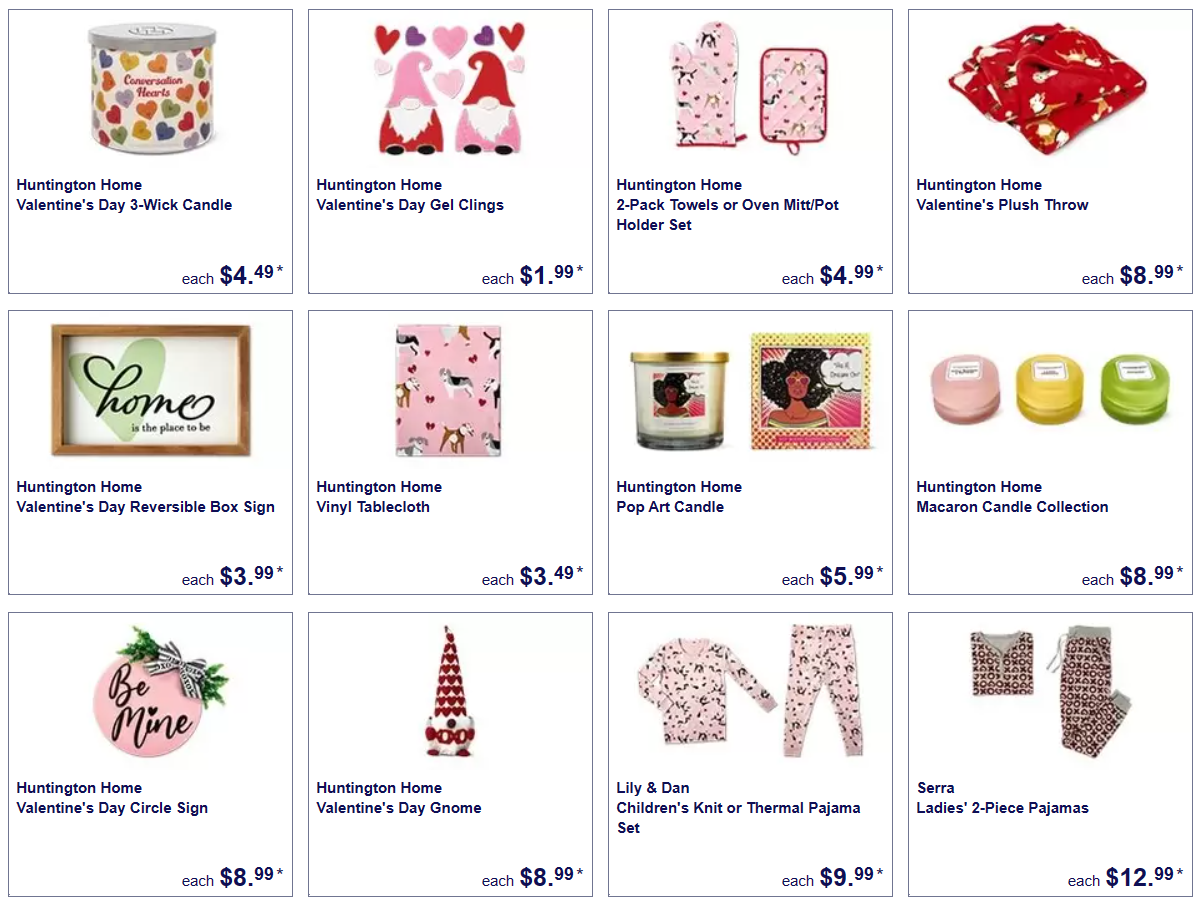
Task: Open the red Valentine's Plush Throw image
Action: pyautogui.click(x=1050, y=89)
